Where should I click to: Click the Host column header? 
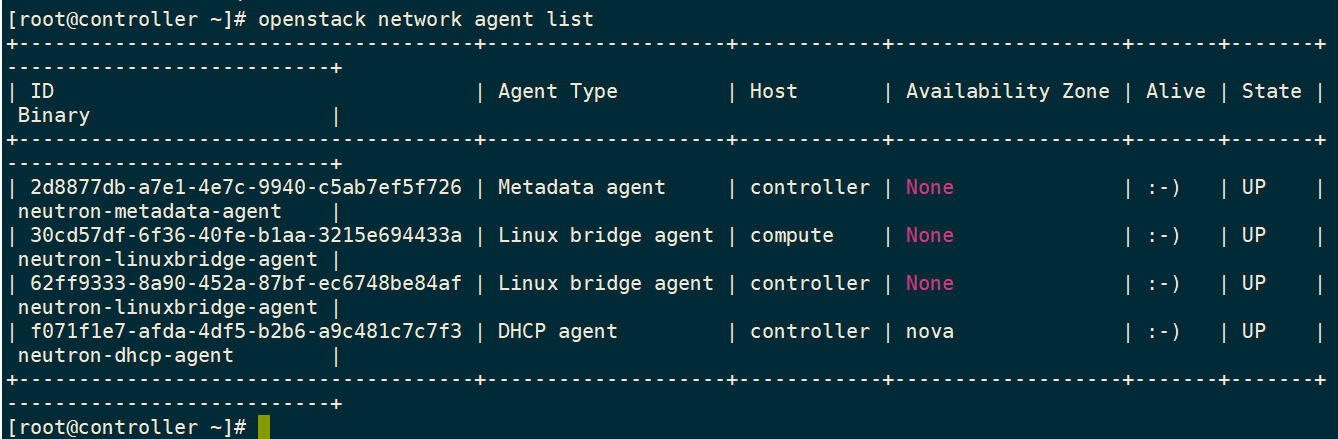pos(774,91)
